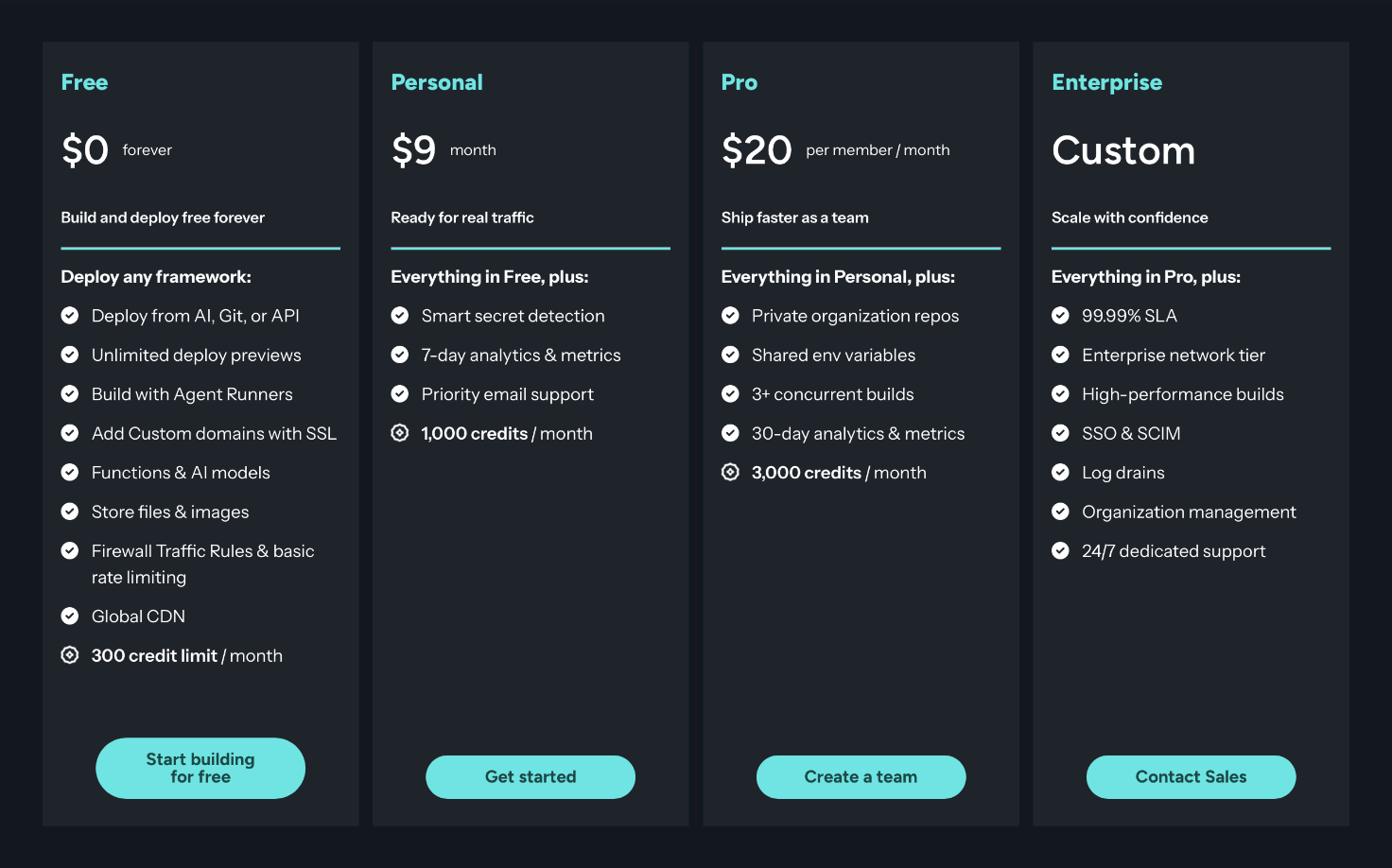Click the teal divider under Ship faster as a team
Screen dimensions: 1392x868
tap(861, 249)
